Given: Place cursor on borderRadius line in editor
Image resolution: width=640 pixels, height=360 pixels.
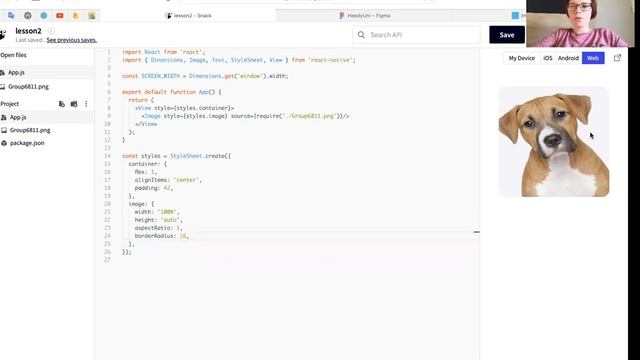Looking at the screenshot, I should coord(162,236).
